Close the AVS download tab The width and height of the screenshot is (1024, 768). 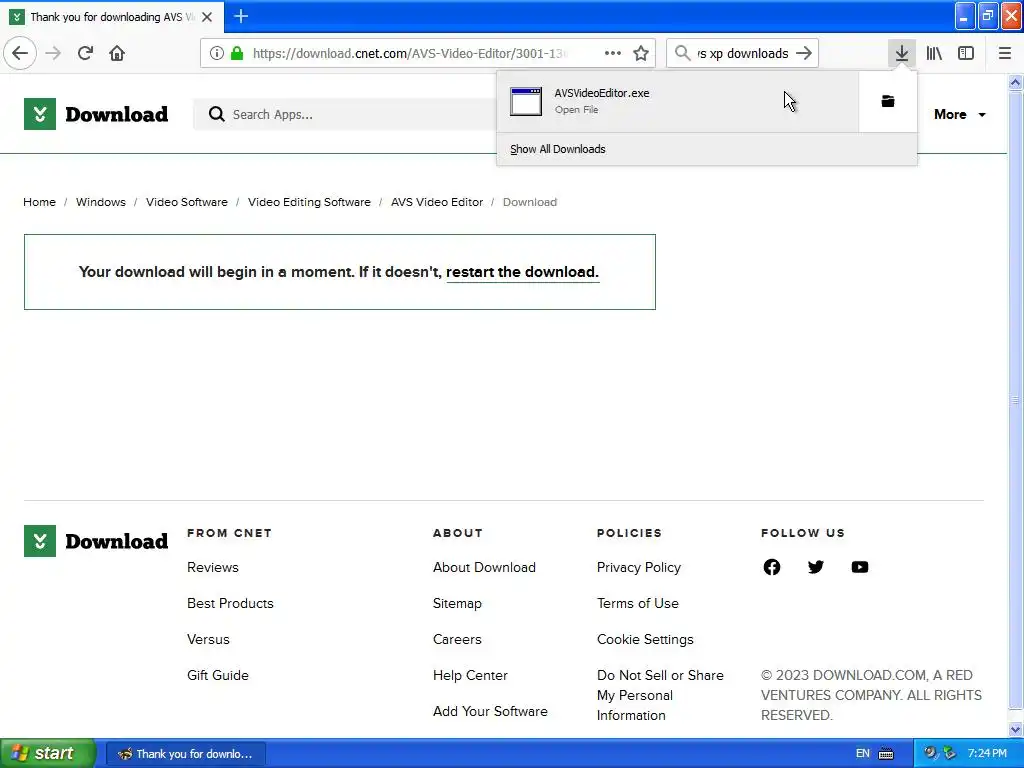pos(207,17)
